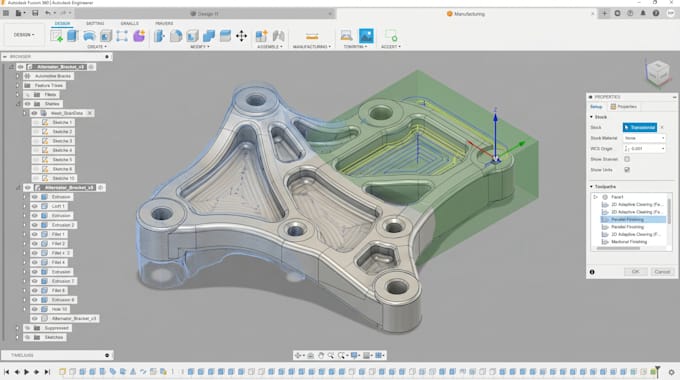Screen dimensions: 680x380
Task: Click the blue Stock selection button
Action: coord(640,128)
